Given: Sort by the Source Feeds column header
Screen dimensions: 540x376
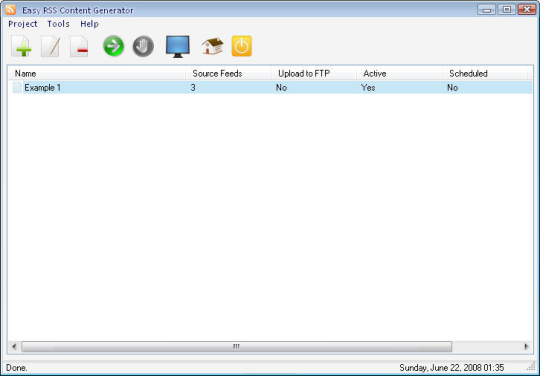Looking at the screenshot, I should coord(228,73).
